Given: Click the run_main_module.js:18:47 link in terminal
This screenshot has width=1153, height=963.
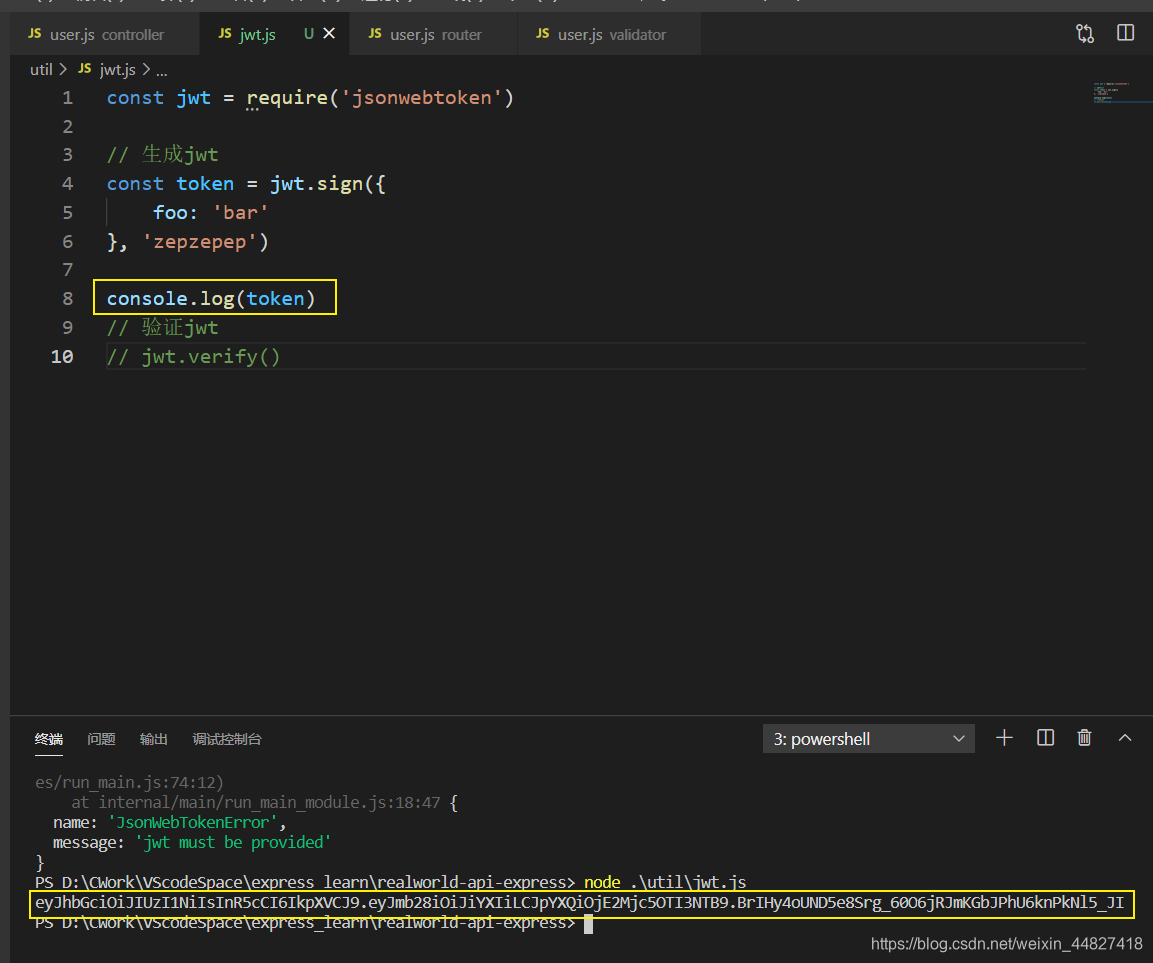Looking at the screenshot, I should click(269, 803).
